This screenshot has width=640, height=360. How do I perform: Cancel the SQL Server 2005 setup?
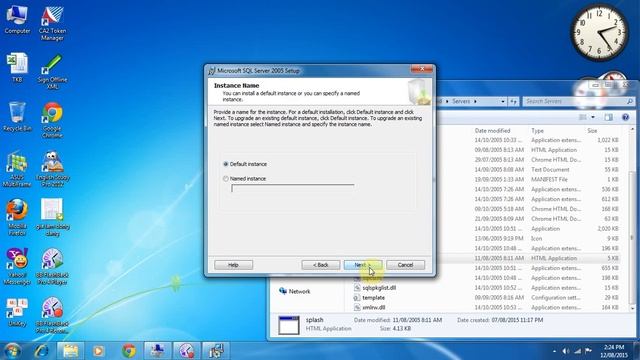(405, 265)
